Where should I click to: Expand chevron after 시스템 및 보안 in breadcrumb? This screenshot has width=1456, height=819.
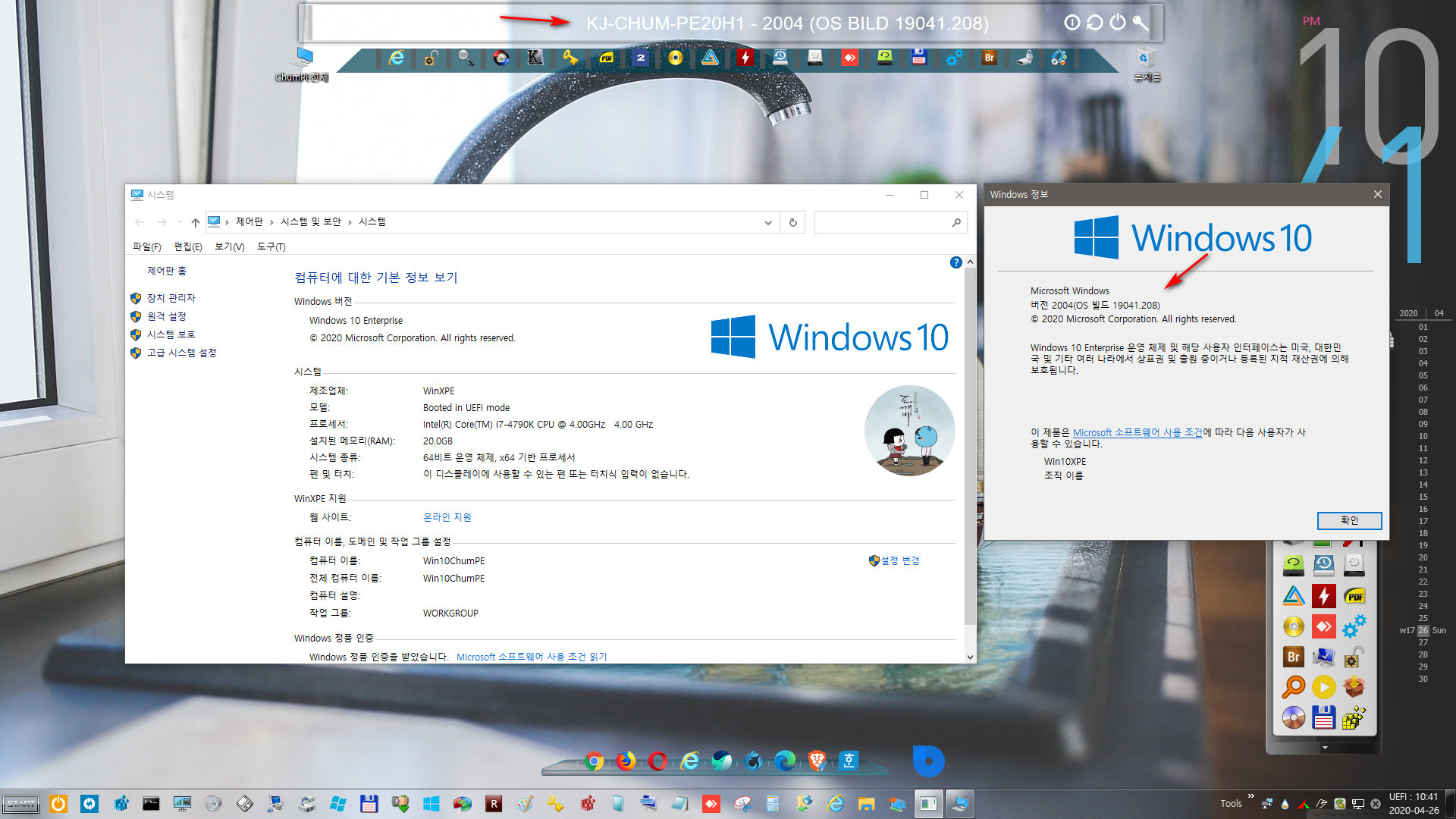pyautogui.click(x=350, y=222)
